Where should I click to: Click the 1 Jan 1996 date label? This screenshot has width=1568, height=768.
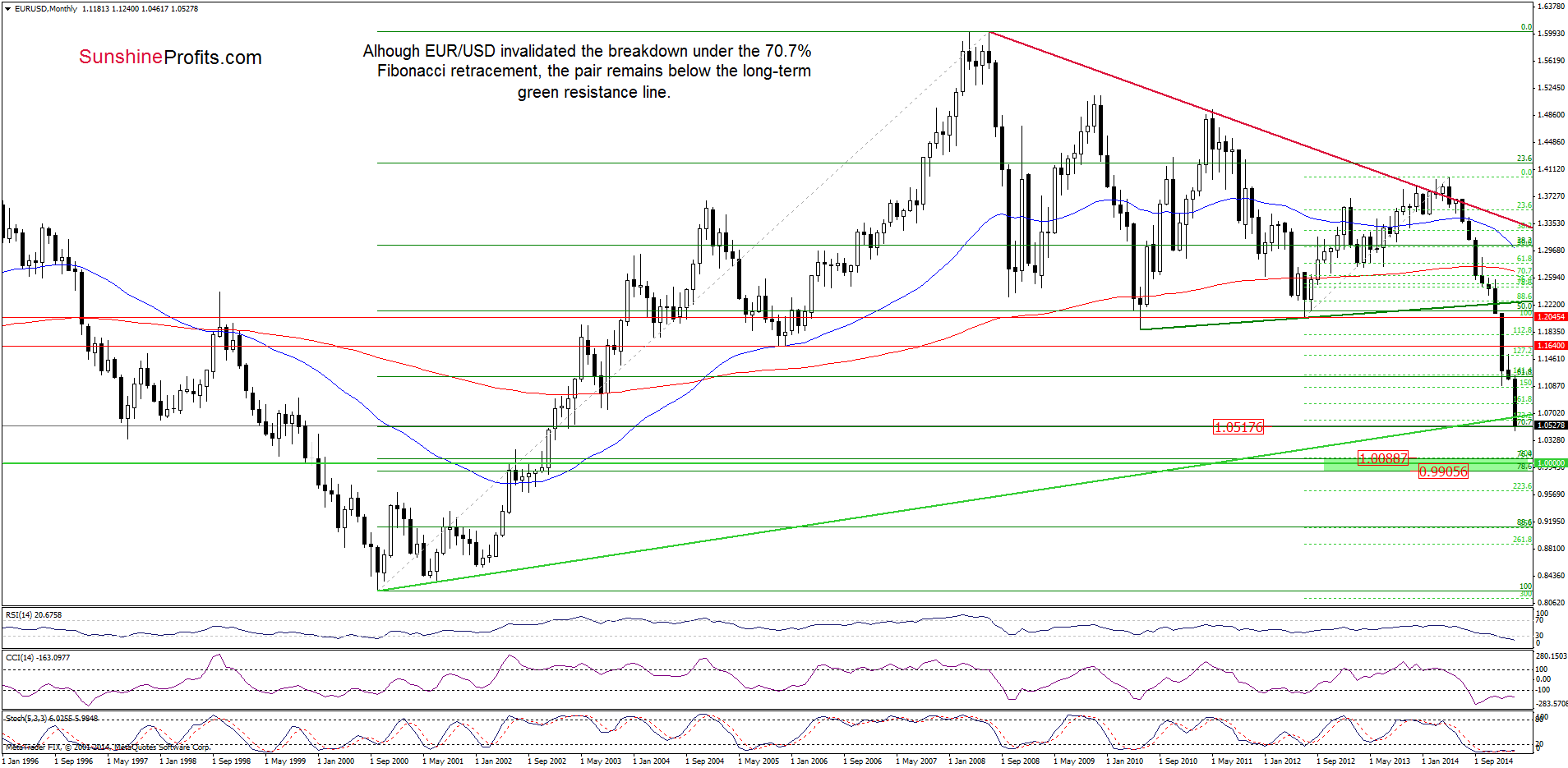click(x=21, y=761)
